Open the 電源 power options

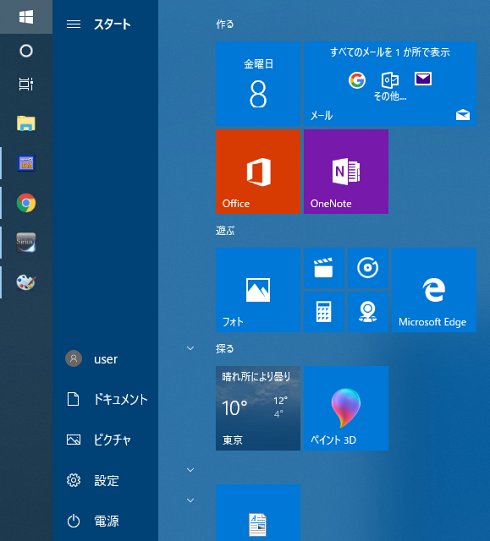tap(105, 521)
